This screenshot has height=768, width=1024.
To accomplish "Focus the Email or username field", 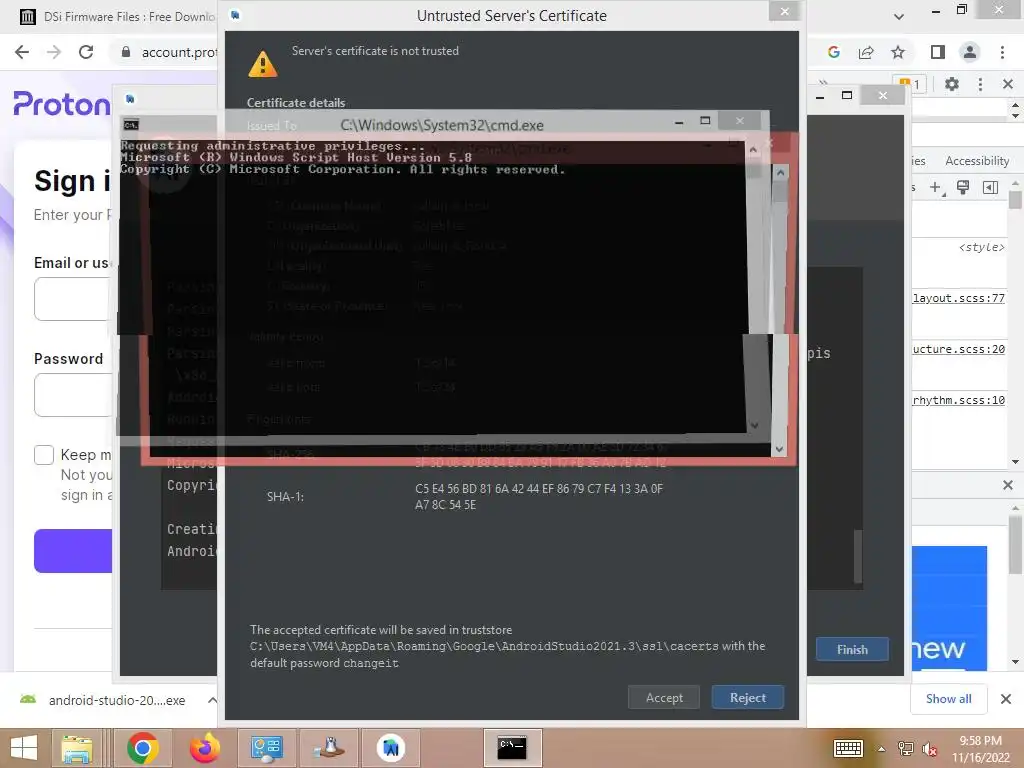I will [73, 299].
